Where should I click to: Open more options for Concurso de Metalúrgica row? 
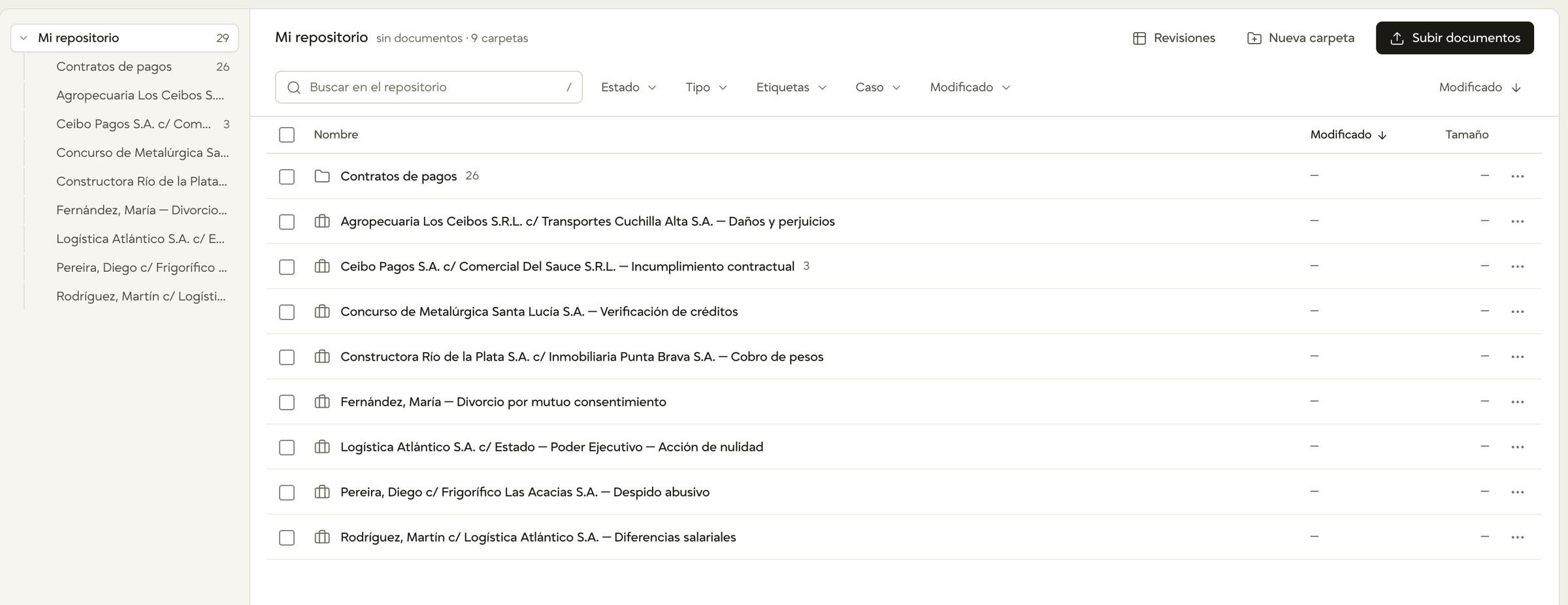[x=1517, y=312]
